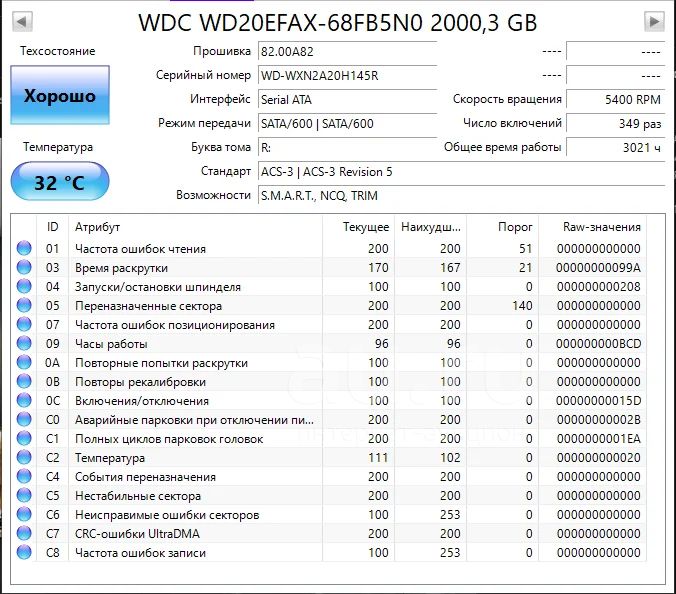Viewport: 676px width, 594px height.
Task: Click status orb for attribute C4
Action: 24,476
